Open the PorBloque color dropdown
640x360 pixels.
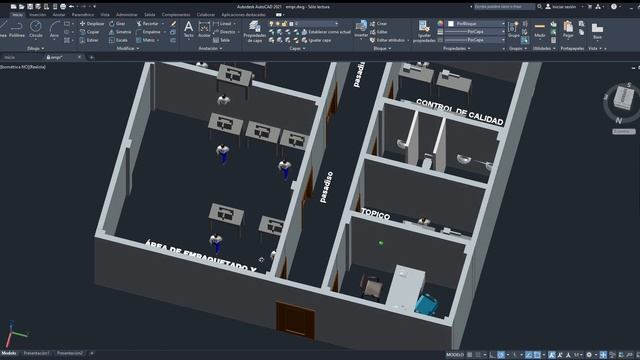[476, 24]
